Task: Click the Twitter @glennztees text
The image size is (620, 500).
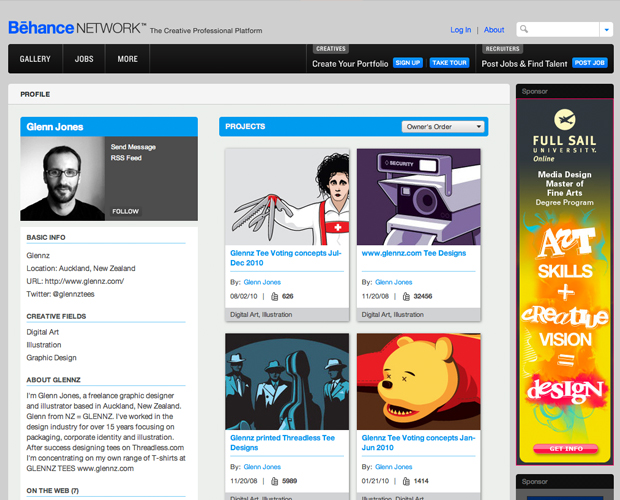Action: (60, 294)
